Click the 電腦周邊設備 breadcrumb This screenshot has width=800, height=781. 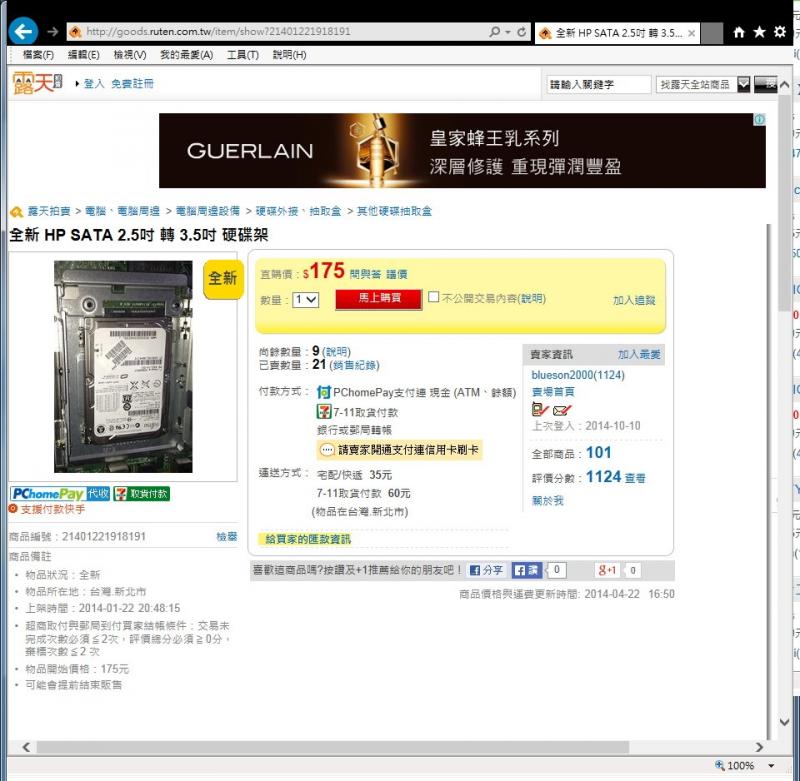tap(208, 211)
